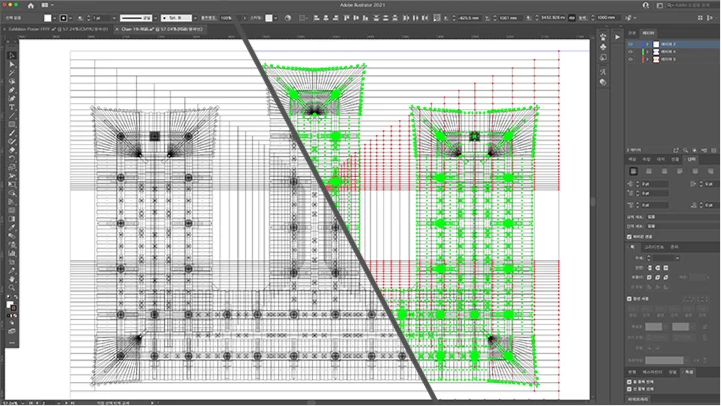721x406 pixels.
Task: Select the Free Transform tool
Action: point(12,184)
